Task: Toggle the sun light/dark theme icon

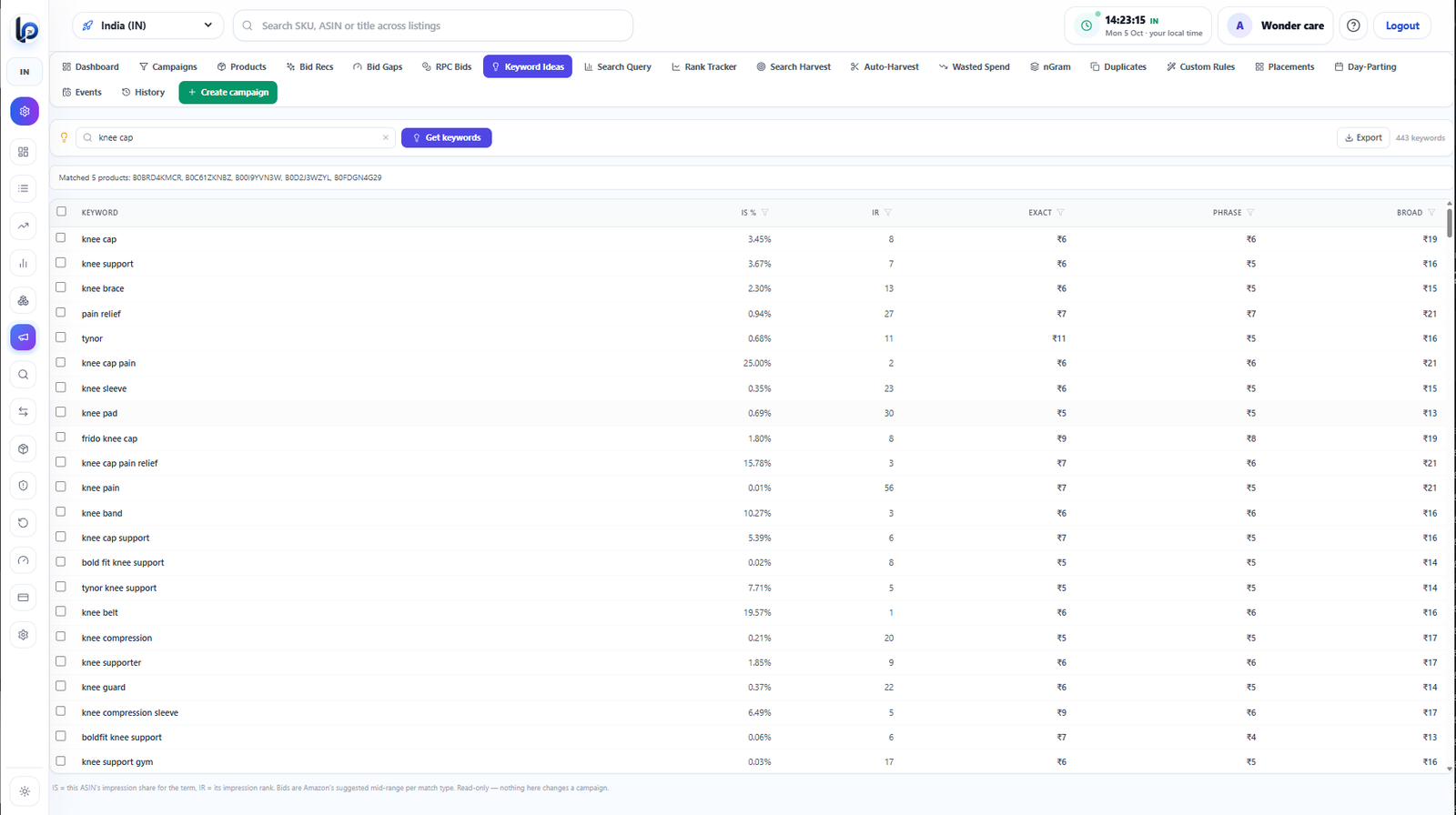Action: [25, 791]
